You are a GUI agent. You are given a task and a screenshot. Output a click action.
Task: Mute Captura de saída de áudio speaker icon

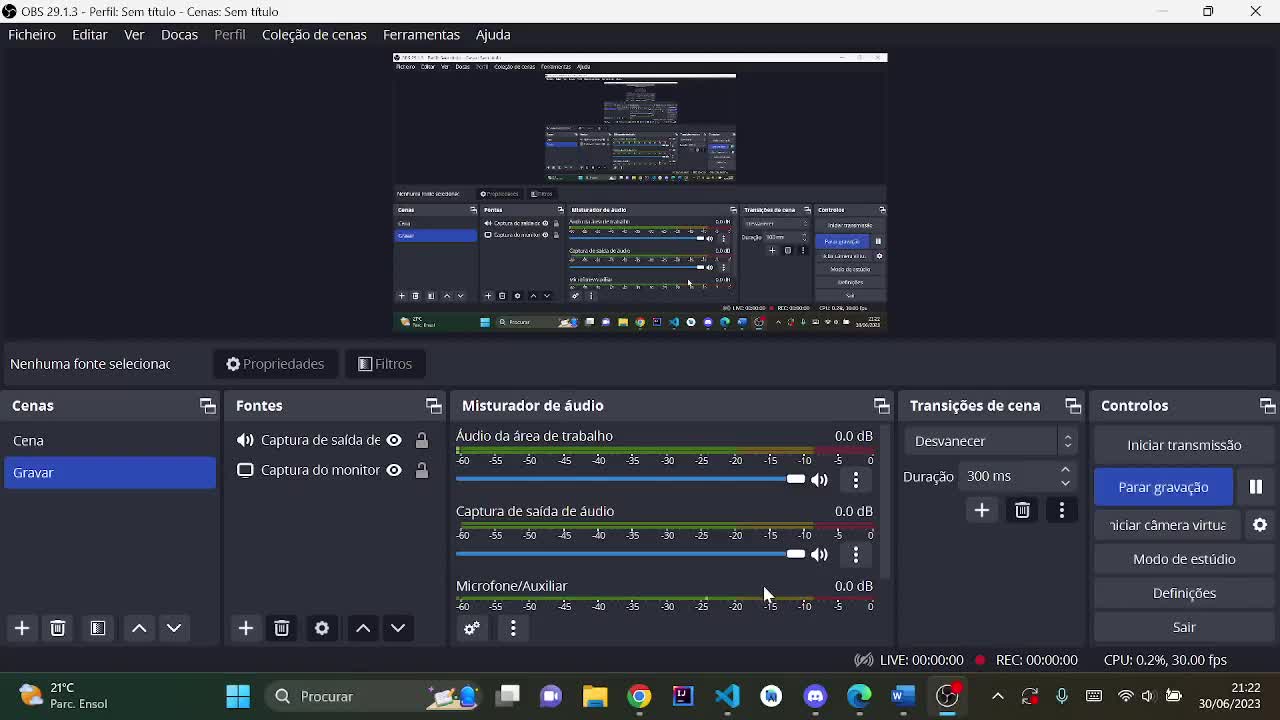click(820, 554)
